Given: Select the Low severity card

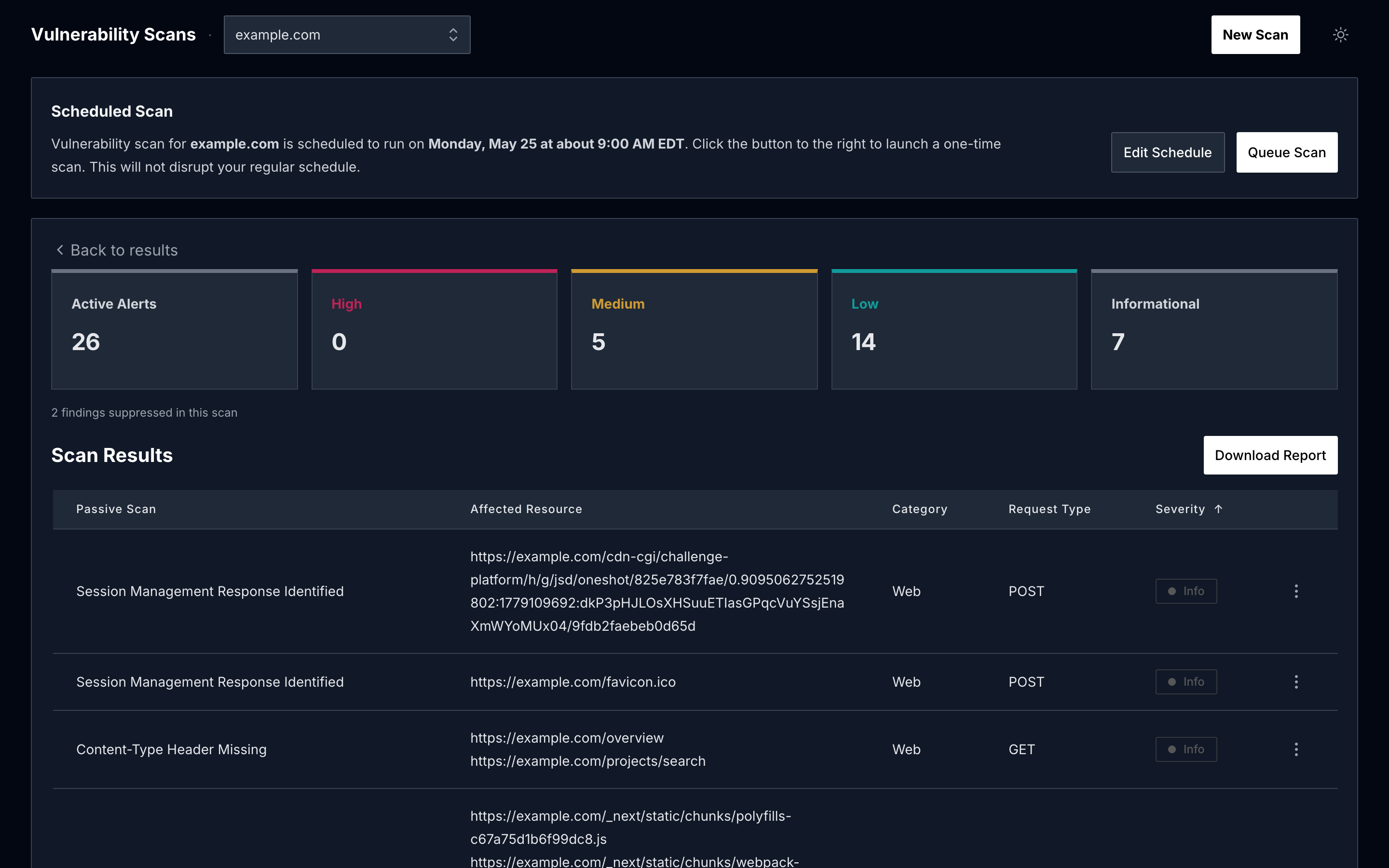Looking at the screenshot, I should pyautogui.click(x=954, y=329).
